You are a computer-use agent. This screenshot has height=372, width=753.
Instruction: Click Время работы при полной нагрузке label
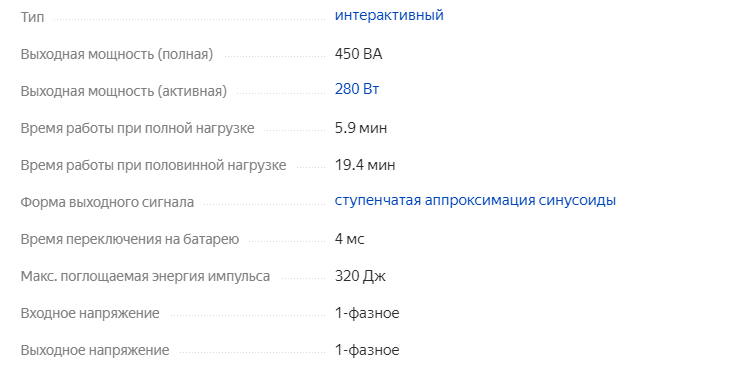pyautogui.click(x=137, y=129)
